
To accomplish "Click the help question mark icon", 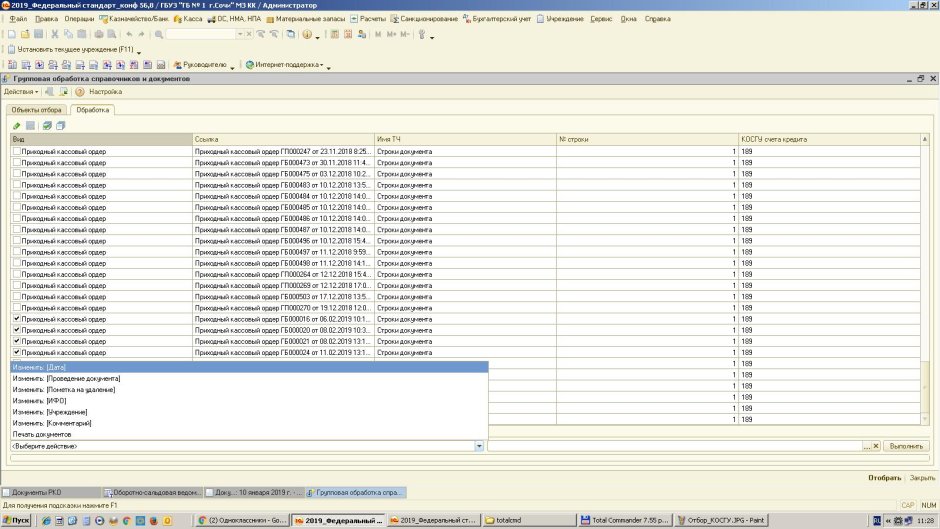I will pyautogui.click(x=80, y=92).
